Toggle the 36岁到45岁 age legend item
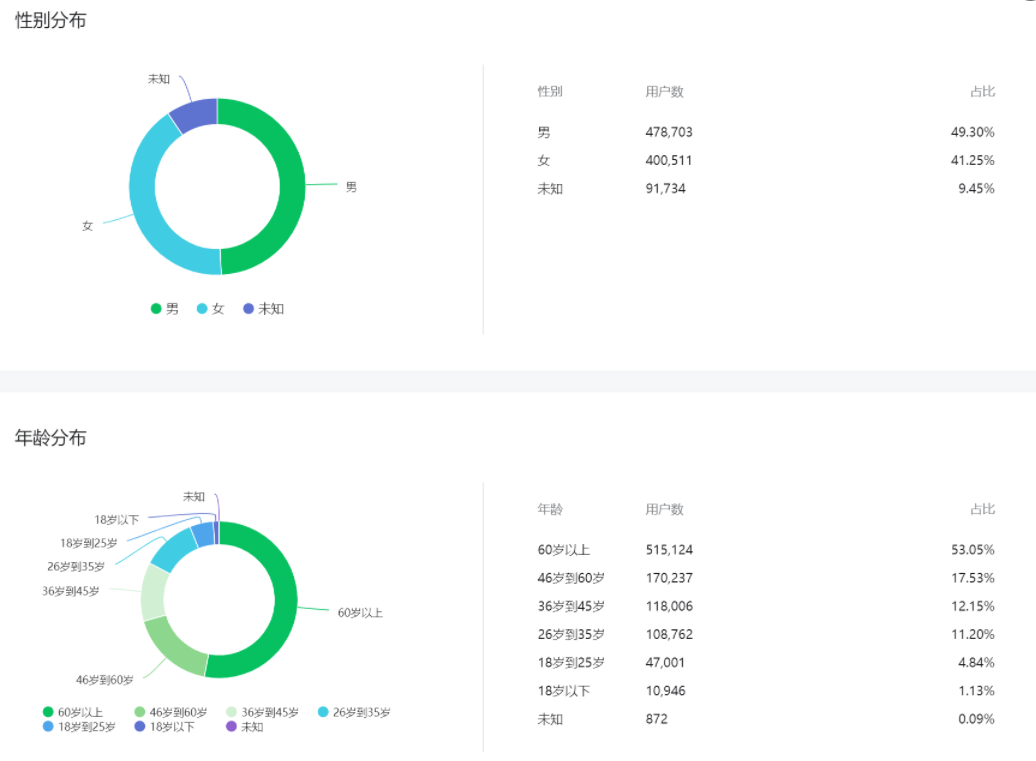 [262, 712]
